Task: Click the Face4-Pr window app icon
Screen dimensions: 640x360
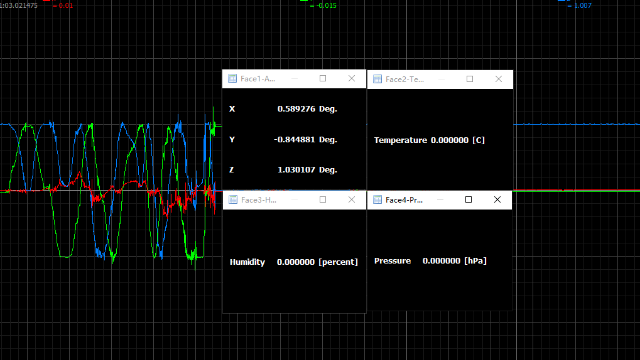Action: coord(378,200)
